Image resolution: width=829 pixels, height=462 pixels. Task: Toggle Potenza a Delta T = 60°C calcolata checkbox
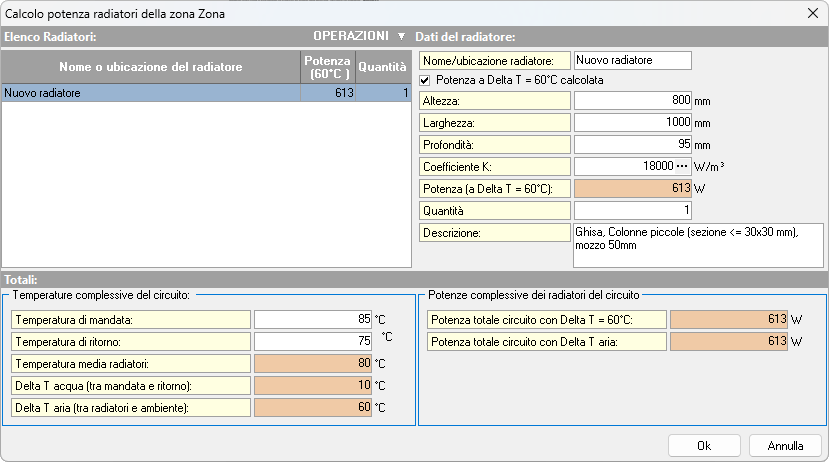[425, 80]
